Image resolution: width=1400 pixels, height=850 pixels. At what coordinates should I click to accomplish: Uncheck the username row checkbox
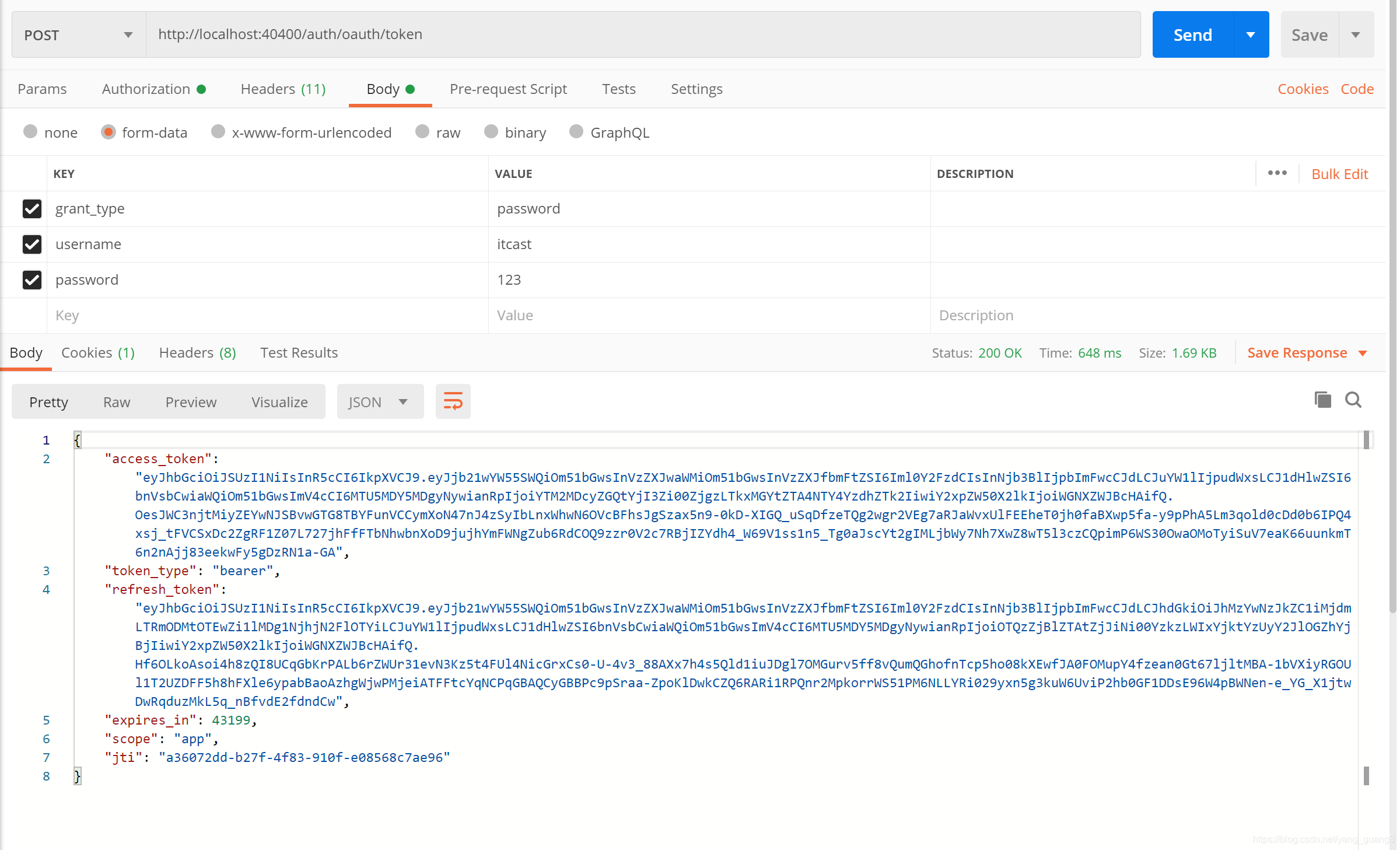click(32, 244)
